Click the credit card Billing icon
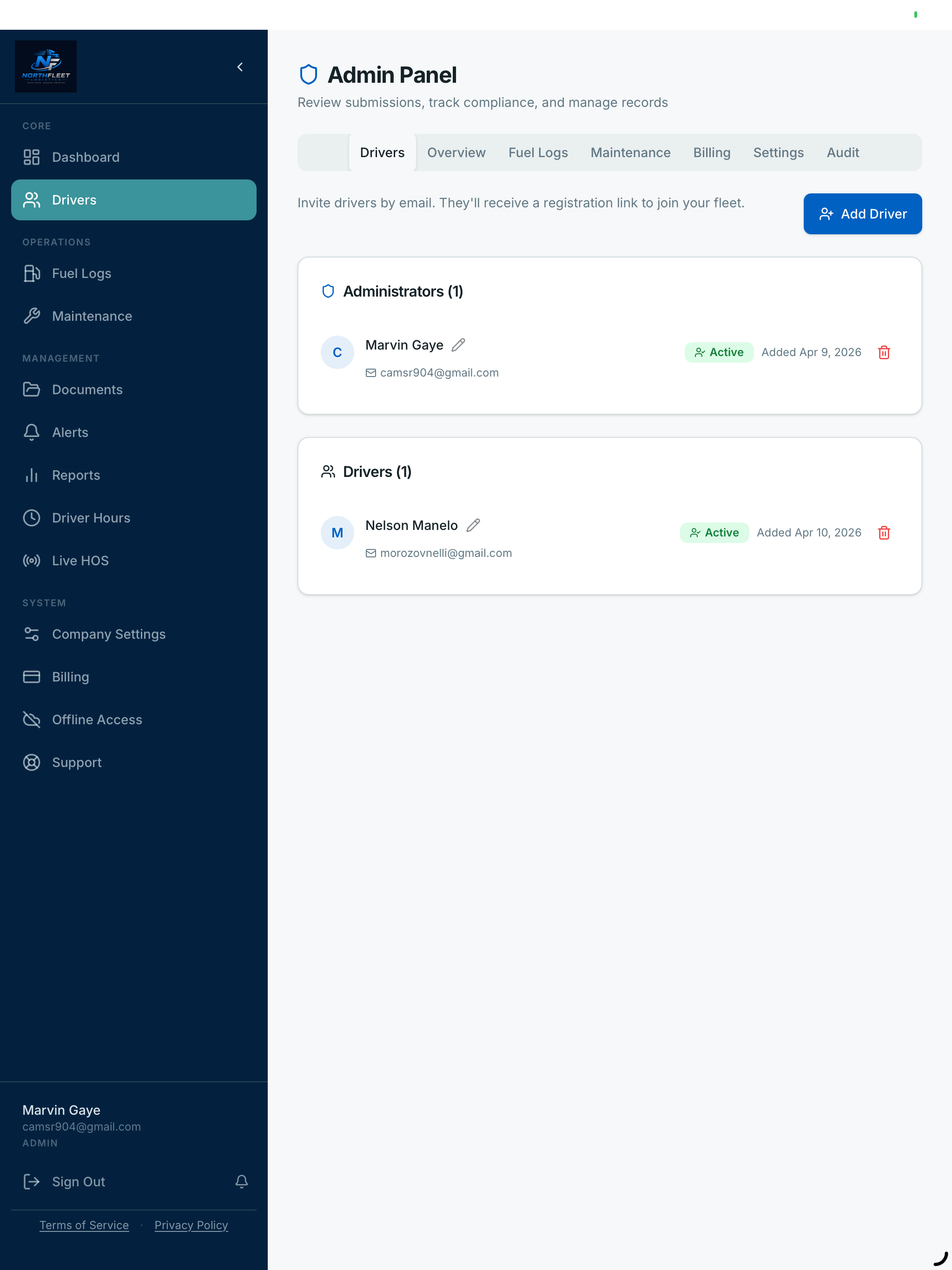The width and height of the screenshot is (952, 1270). [x=32, y=677]
